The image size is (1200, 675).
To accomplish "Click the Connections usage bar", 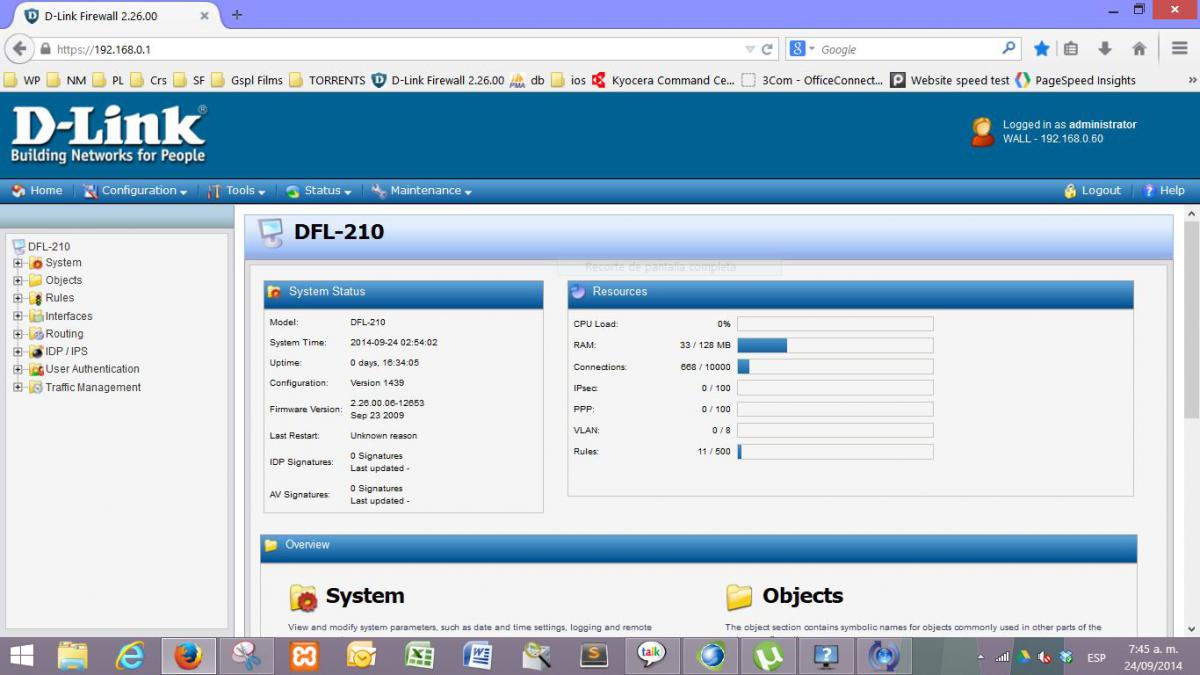I will pyautogui.click(x=835, y=367).
